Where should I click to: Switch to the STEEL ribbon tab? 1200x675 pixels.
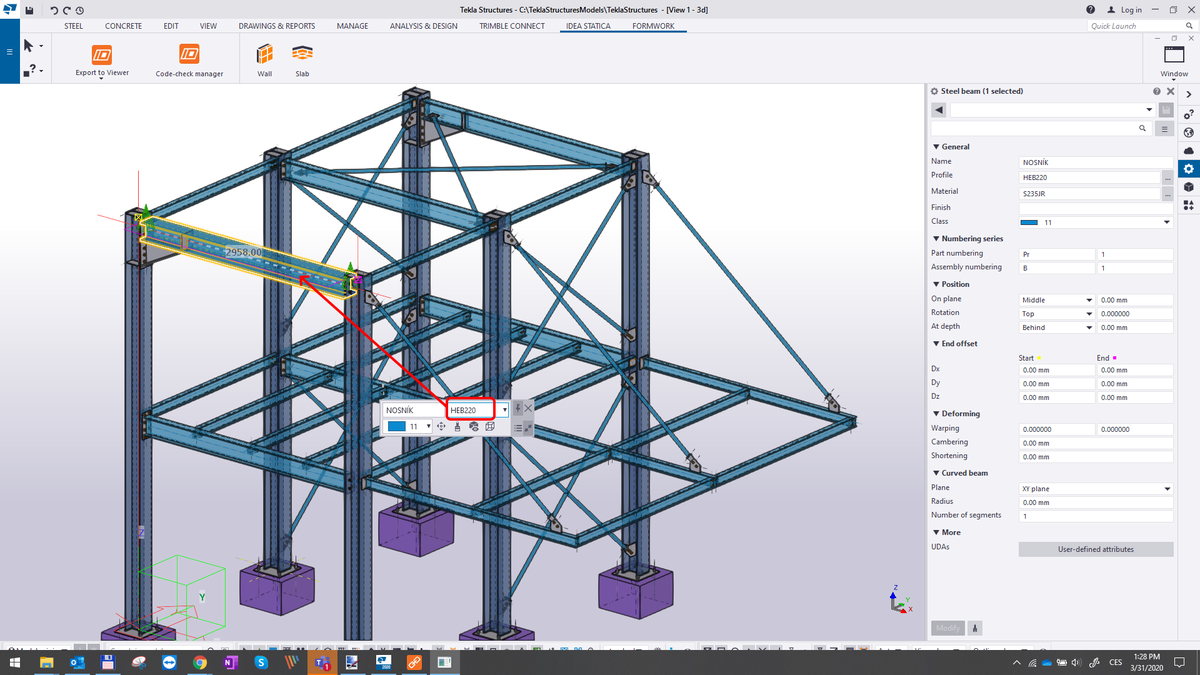tap(73, 25)
